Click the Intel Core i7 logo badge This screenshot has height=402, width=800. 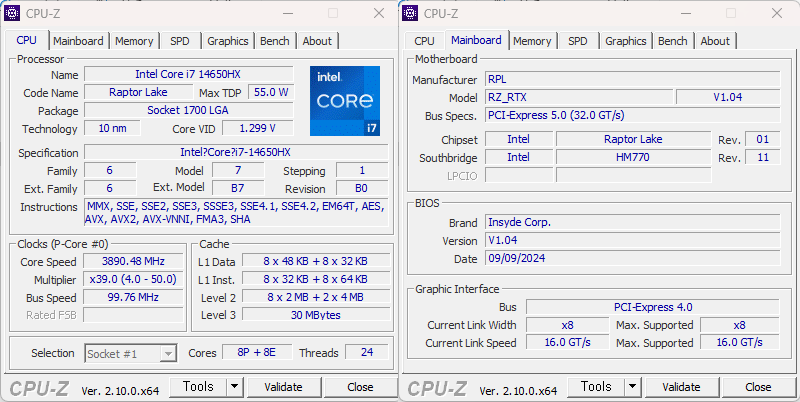(345, 101)
